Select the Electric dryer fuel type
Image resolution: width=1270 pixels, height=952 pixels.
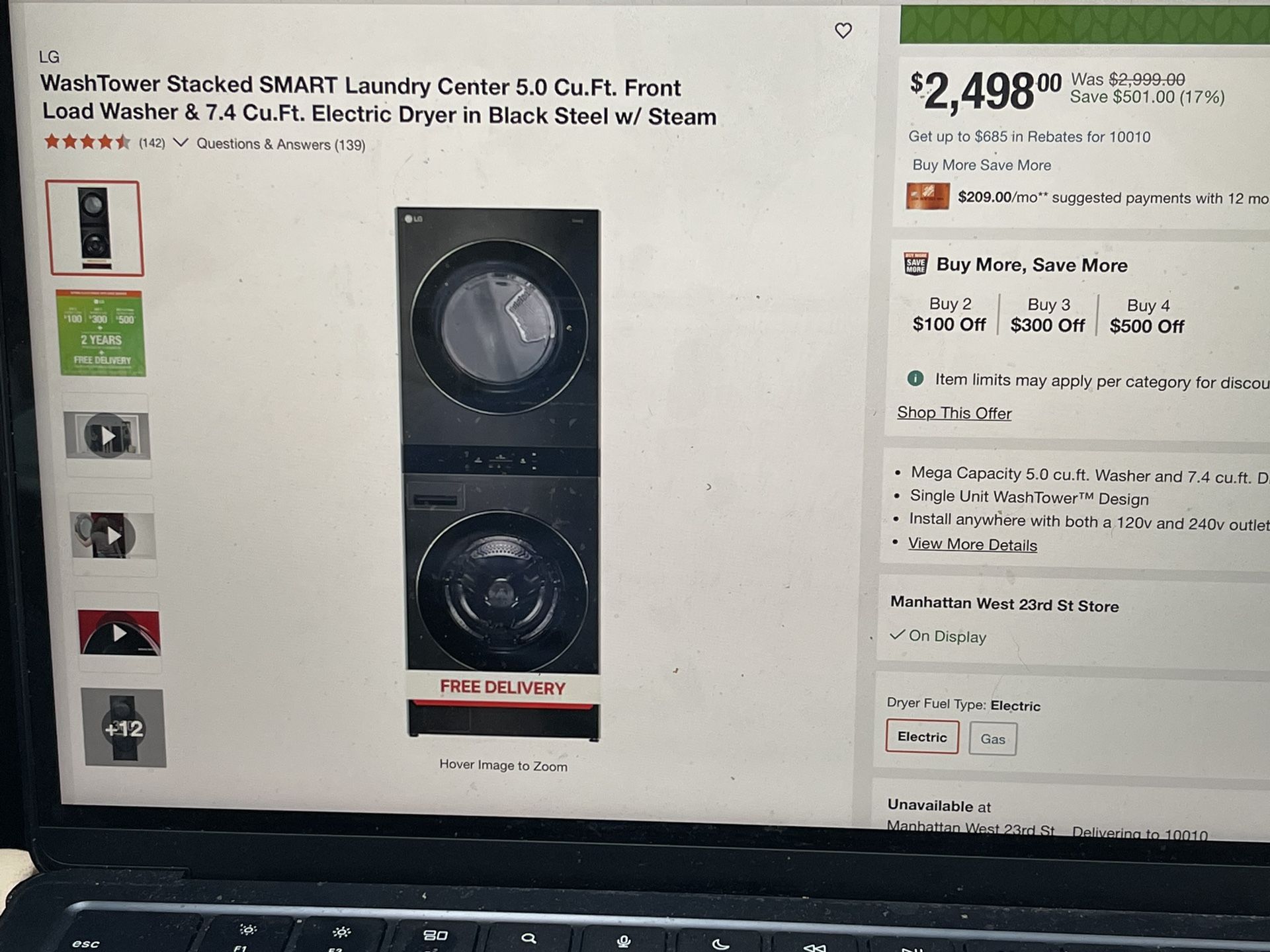tap(922, 736)
